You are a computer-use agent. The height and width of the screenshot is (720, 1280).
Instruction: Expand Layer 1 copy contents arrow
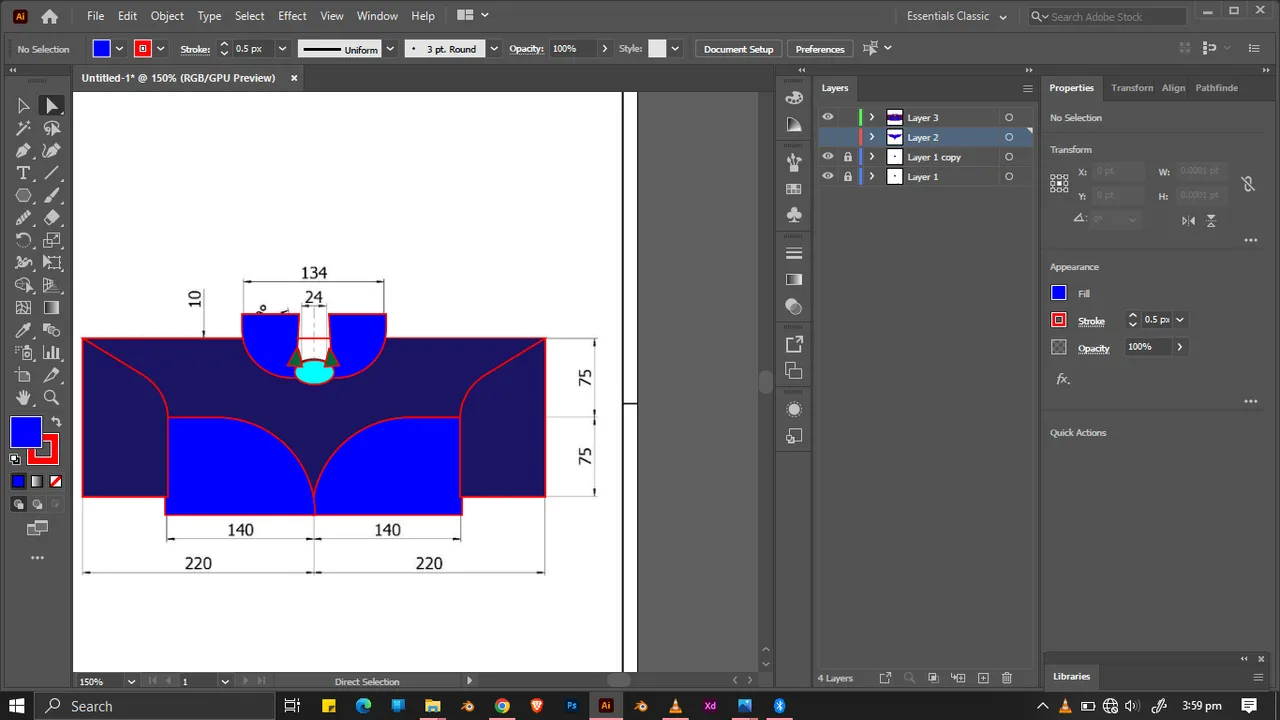point(871,157)
